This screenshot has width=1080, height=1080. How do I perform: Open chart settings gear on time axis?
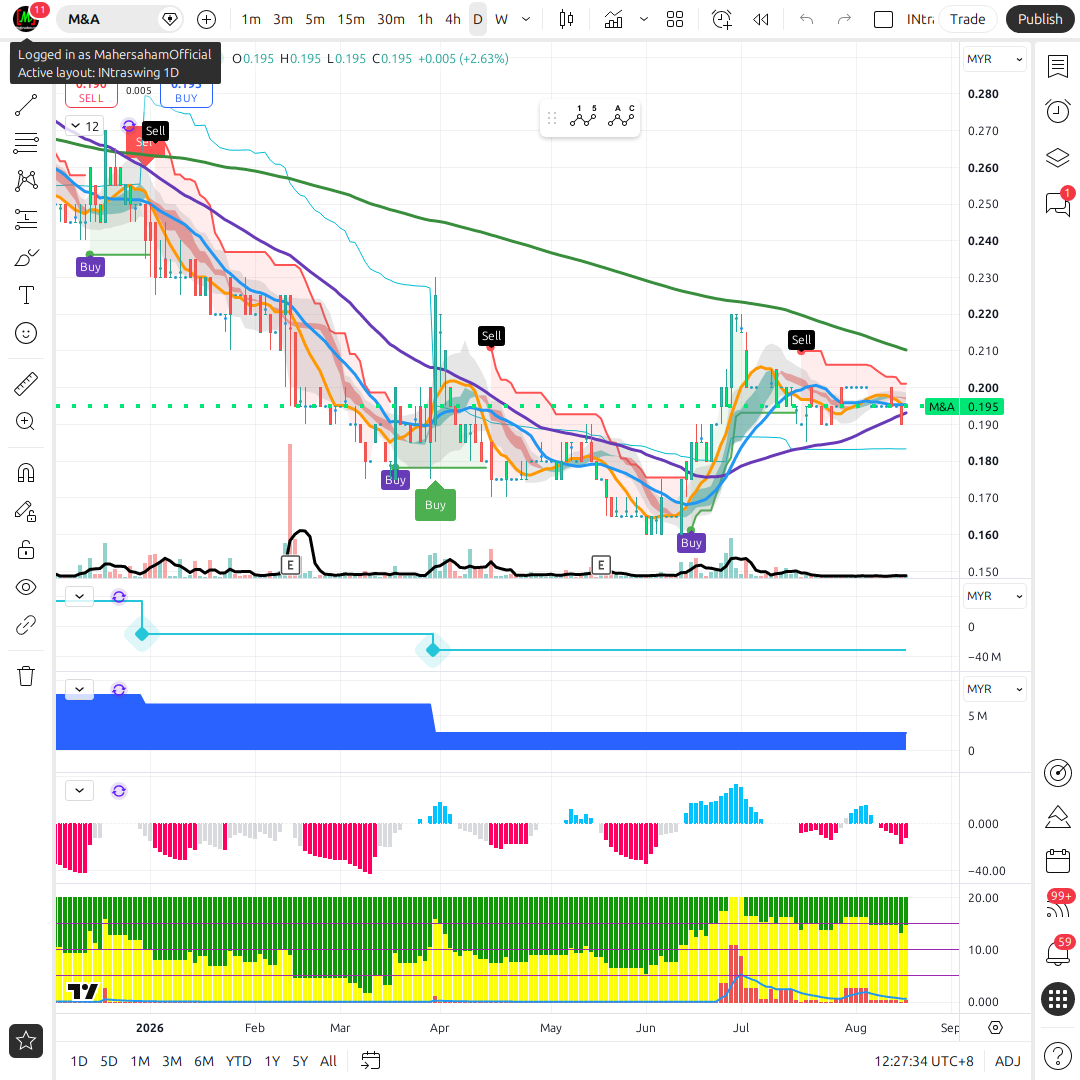point(995,1028)
